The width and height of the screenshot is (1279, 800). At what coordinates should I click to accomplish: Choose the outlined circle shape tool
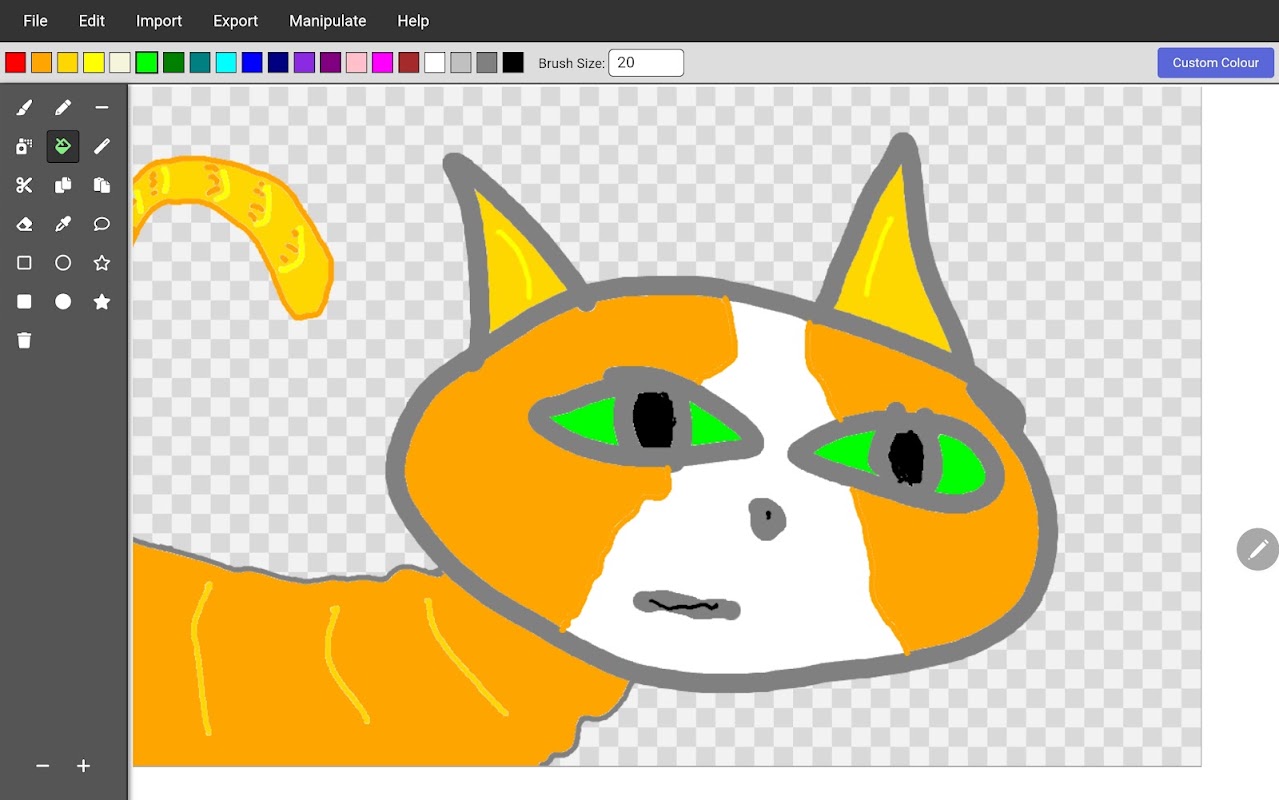click(x=63, y=263)
